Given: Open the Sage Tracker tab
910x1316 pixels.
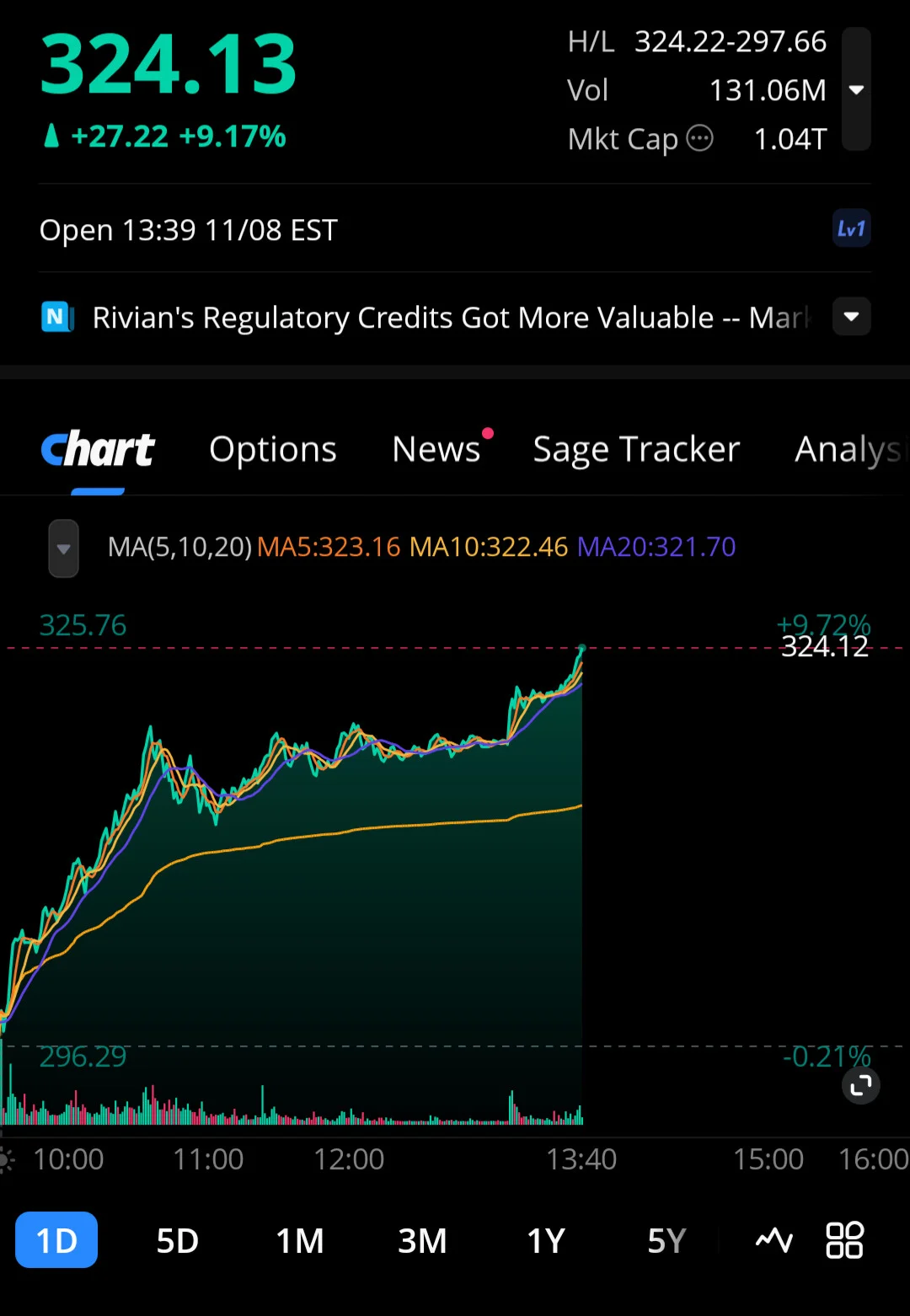Looking at the screenshot, I should (636, 449).
